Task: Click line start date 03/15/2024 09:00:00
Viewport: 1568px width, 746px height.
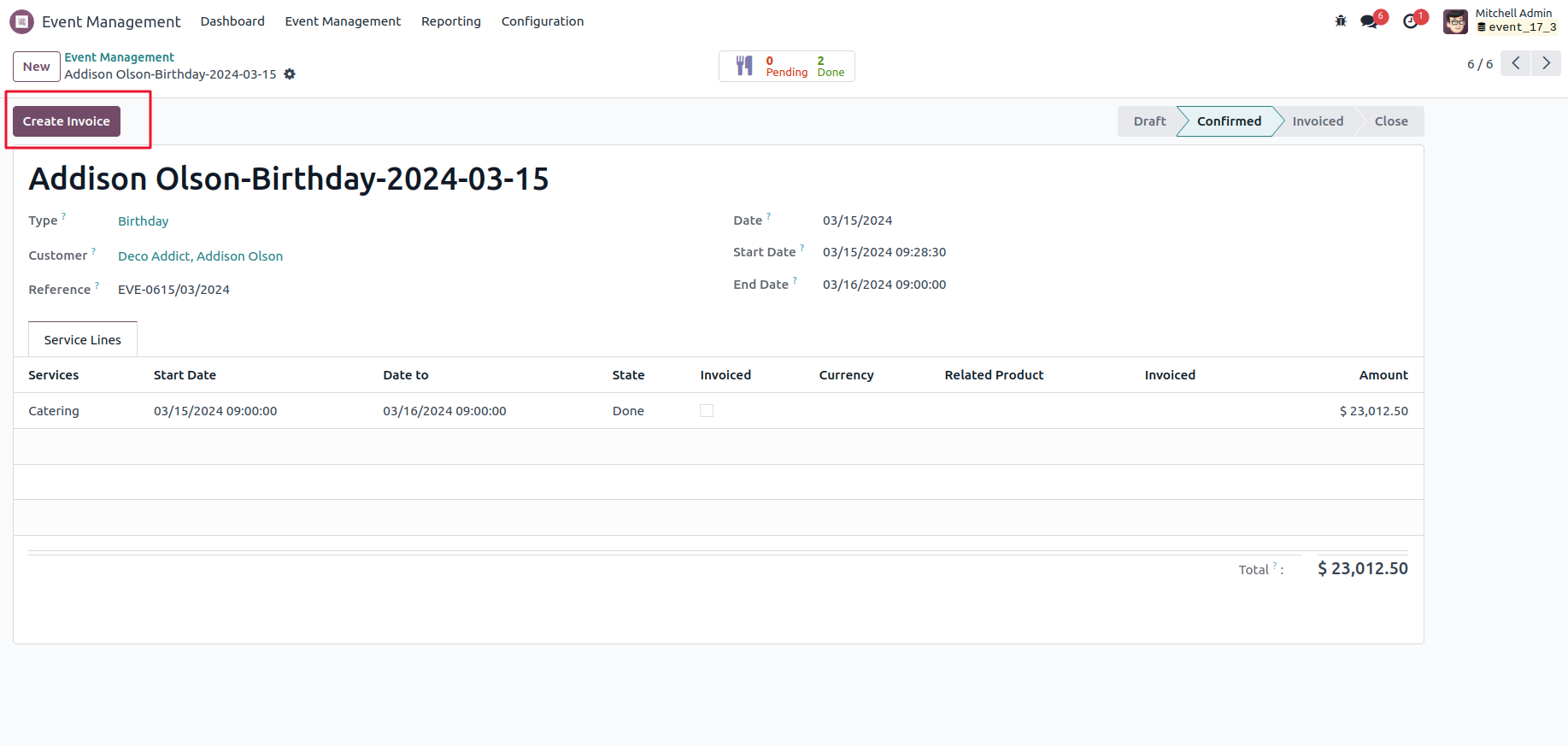Action: (215, 411)
